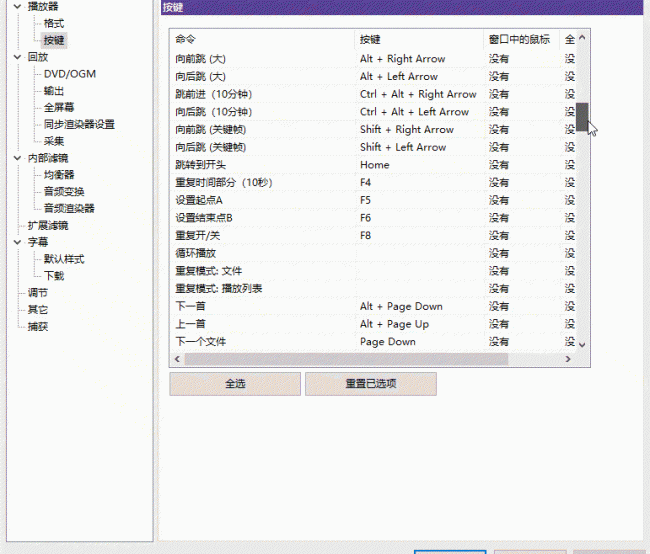Select 下一个文件 command row
Image resolution: width=650 pixels, height=554 pixels.
(x=373, y=342)
